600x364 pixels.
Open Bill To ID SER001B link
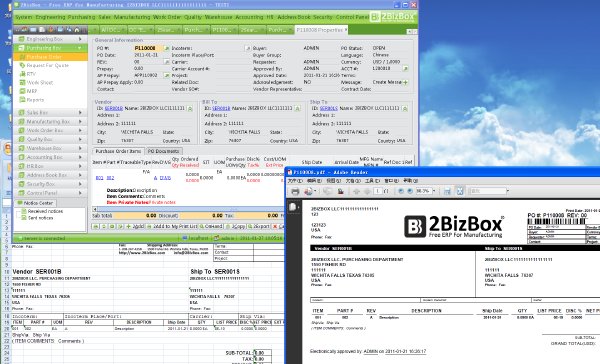coord(221,108)
